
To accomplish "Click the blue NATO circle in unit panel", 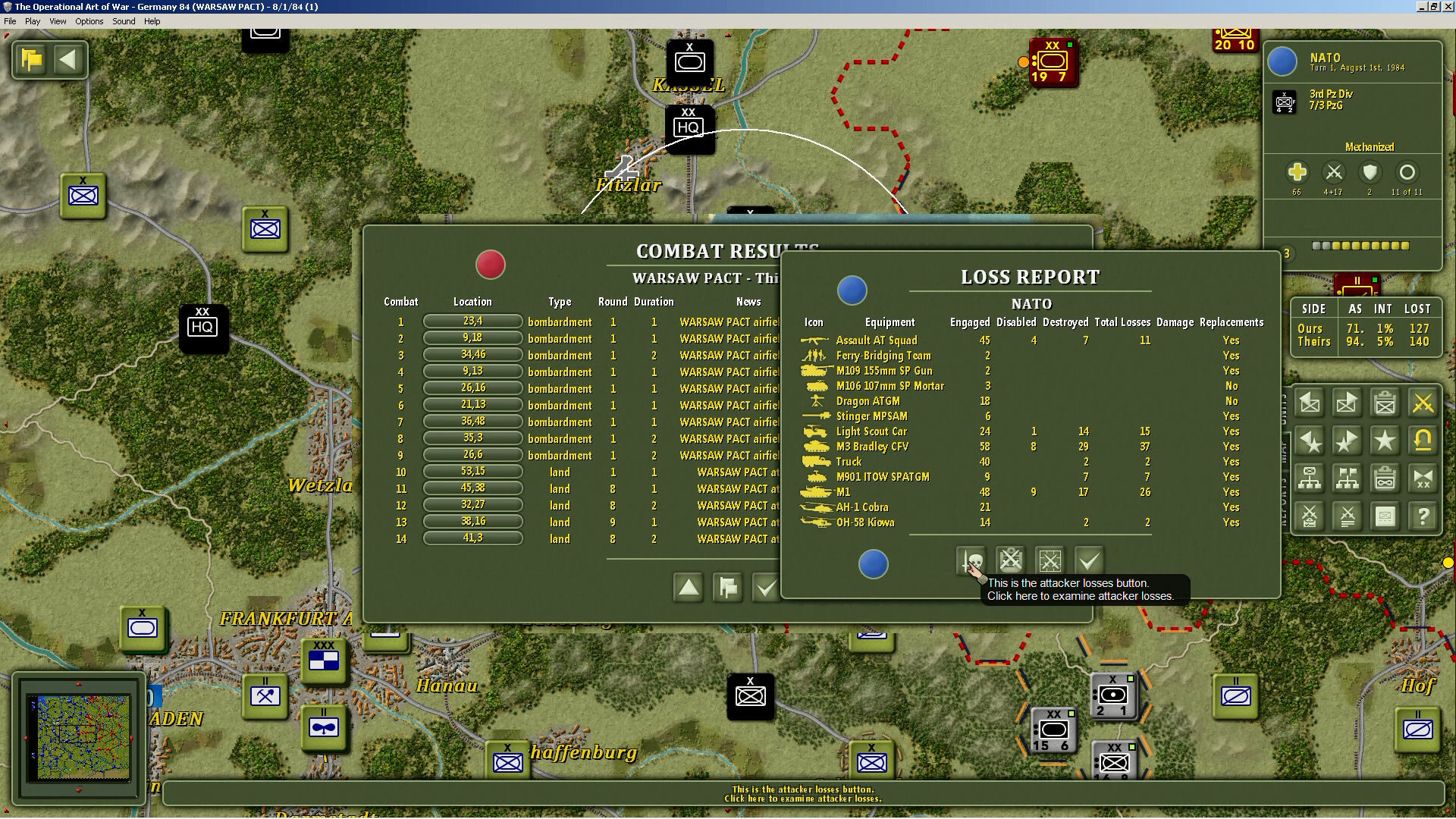I will (1282, 61).
